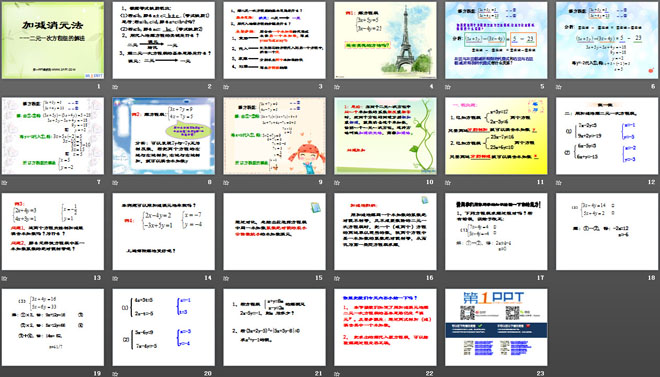Viewport: 660px width, 377px height.
Task: Select slide 9 with cartoon girl
Action: click(274, 136)
